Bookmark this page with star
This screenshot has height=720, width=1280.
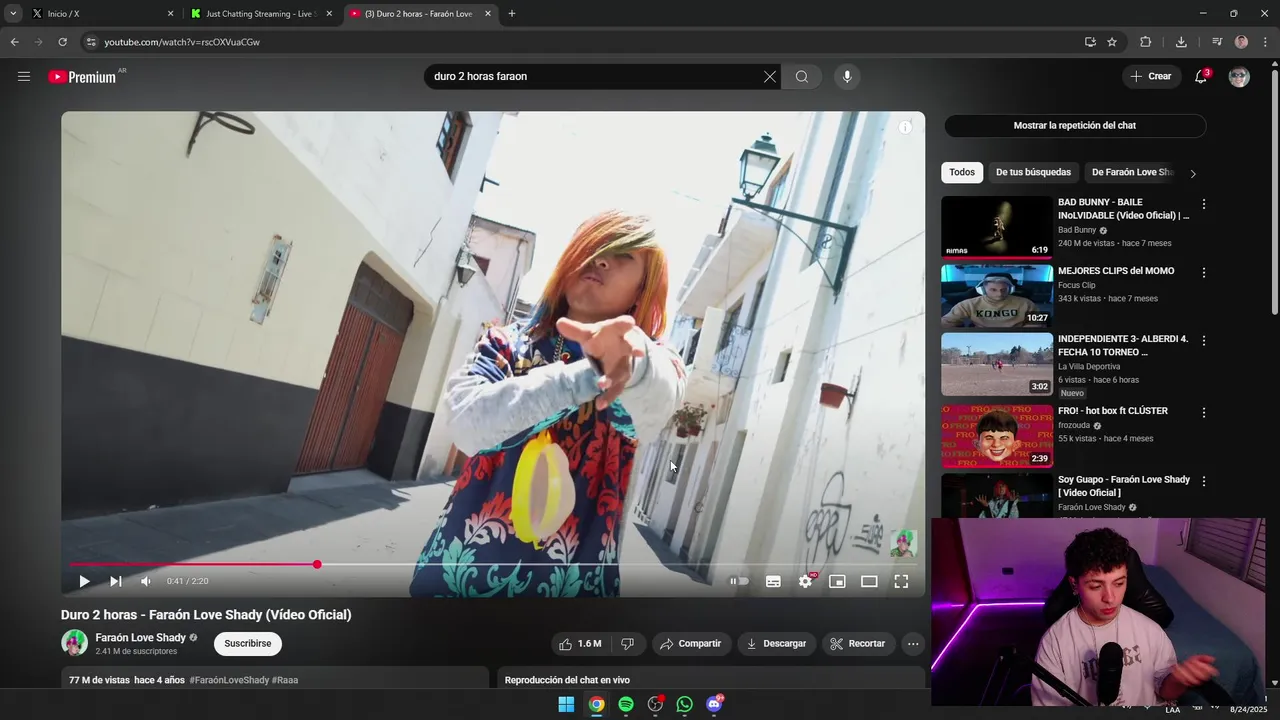pos(1112,42)
